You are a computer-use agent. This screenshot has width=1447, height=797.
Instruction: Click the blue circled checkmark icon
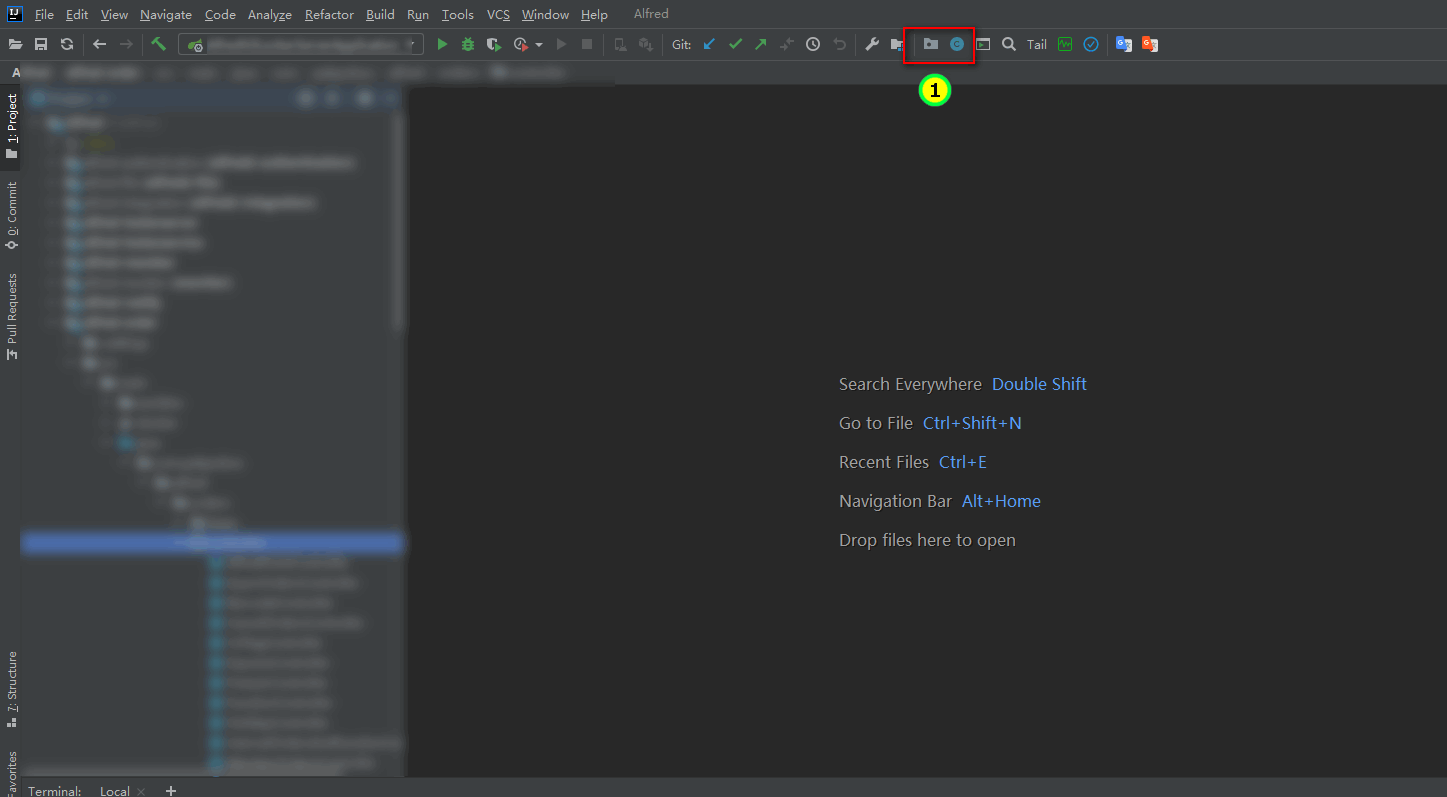(1091, 44)
